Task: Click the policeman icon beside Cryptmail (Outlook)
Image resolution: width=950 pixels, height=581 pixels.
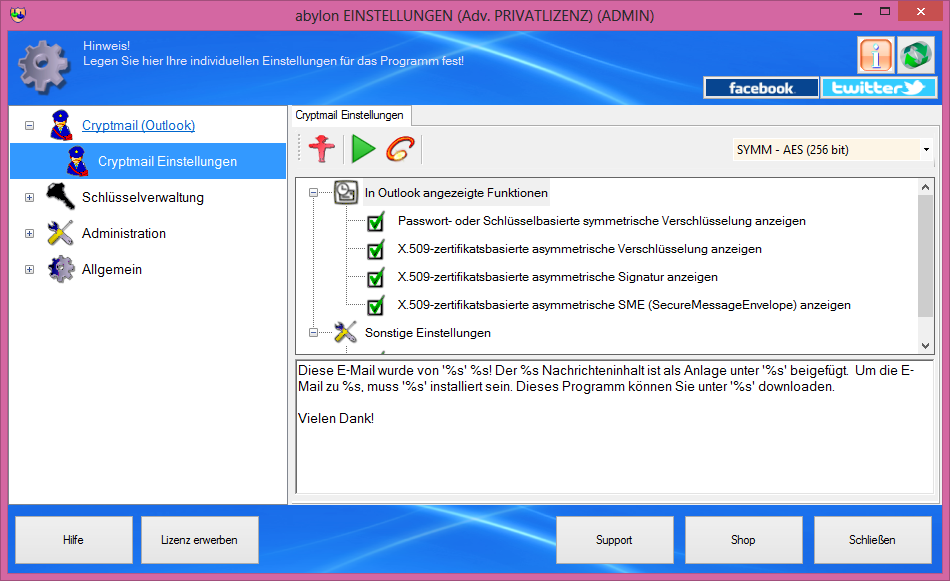Action: coord(61,125)
